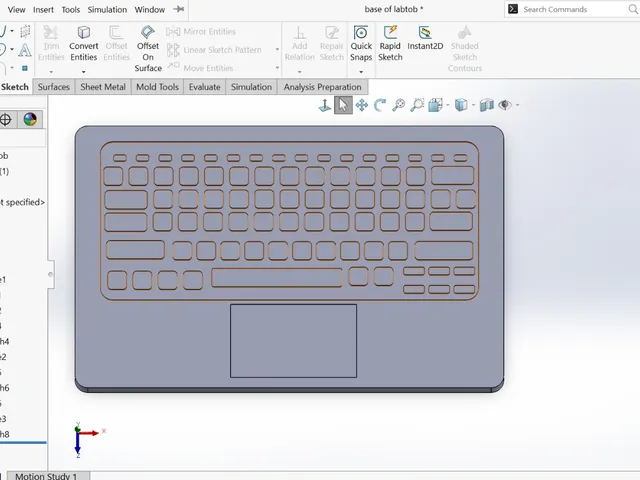The image size is (640, 480).
Task: Switch to the Evaluate tab
Action: (204, 87)
